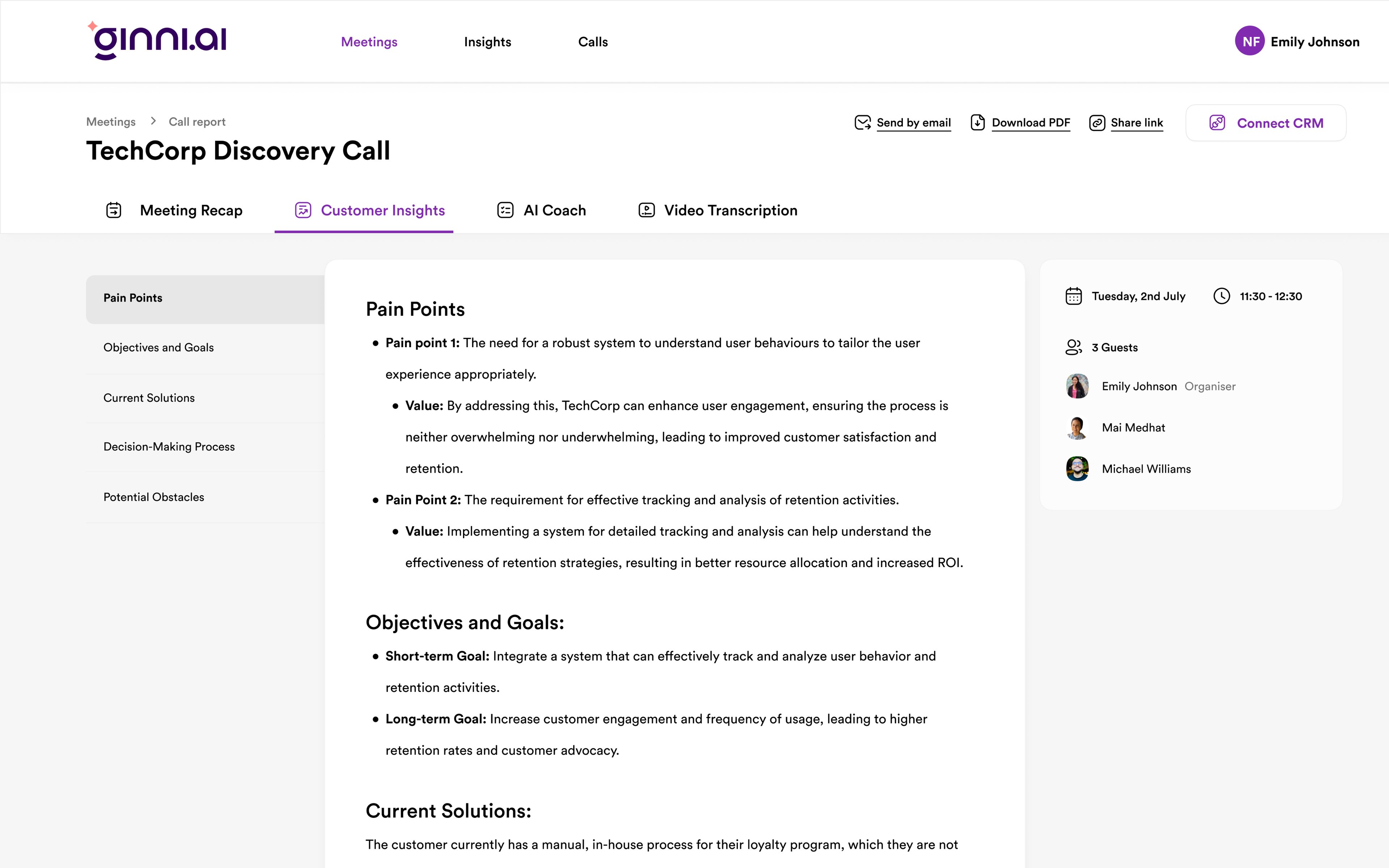Expand the breadcrumb chevron after Meetings

tap(153, 121)
